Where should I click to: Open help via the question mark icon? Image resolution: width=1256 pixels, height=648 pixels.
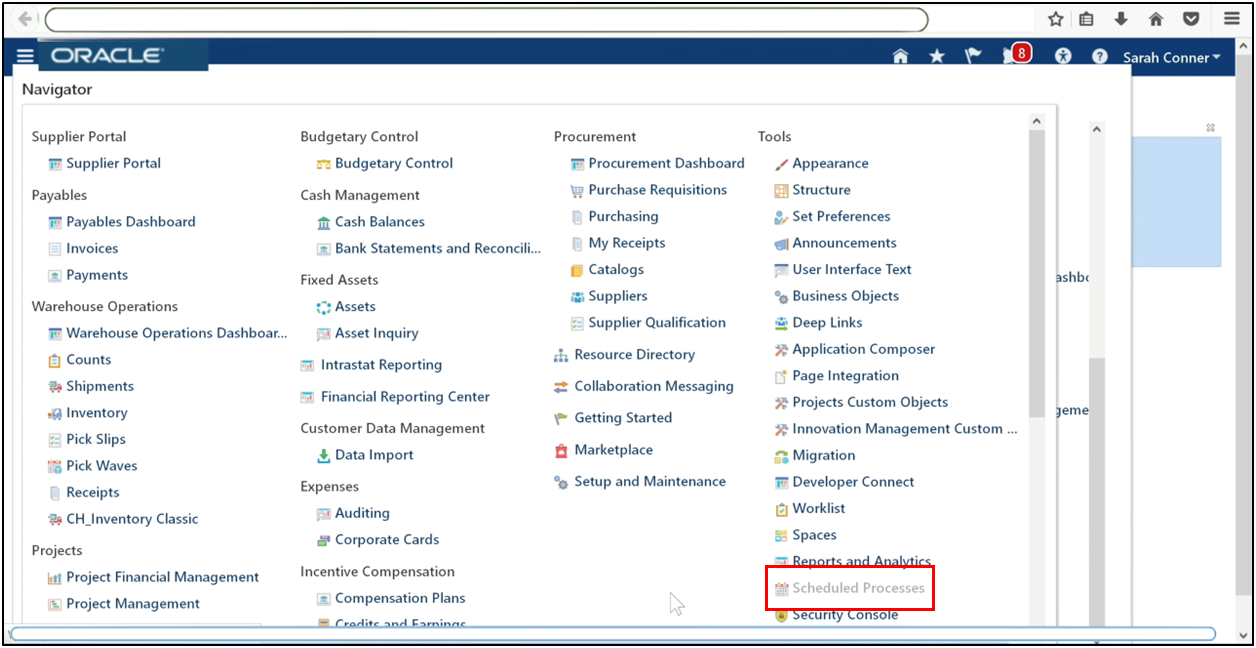[1099, 55]
